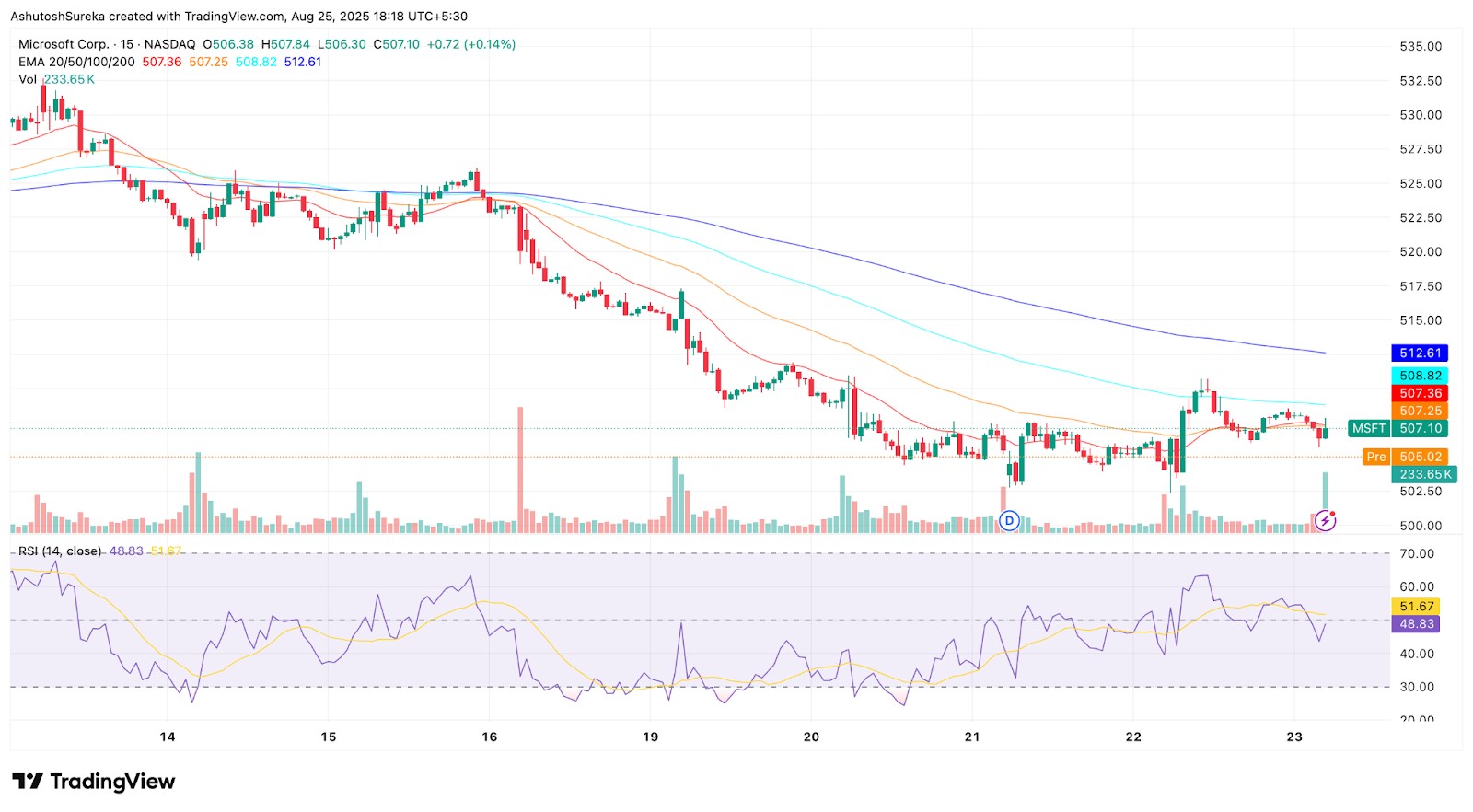
Task: Click the blue 512.61 price-axis tag
Action: point(1419,354)
